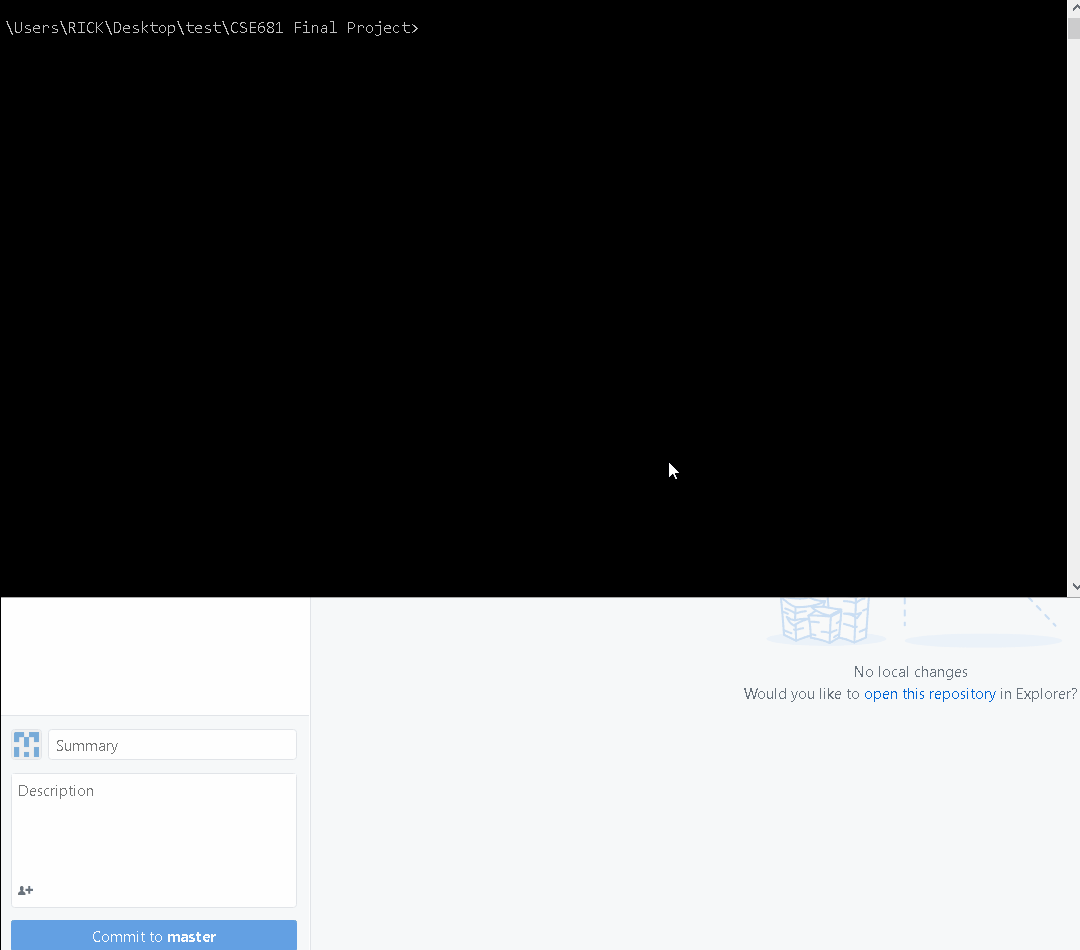1080x950 pixels.
Task: Click the terminal scrollbar down arrow
Action: [x=1074, y=587]
